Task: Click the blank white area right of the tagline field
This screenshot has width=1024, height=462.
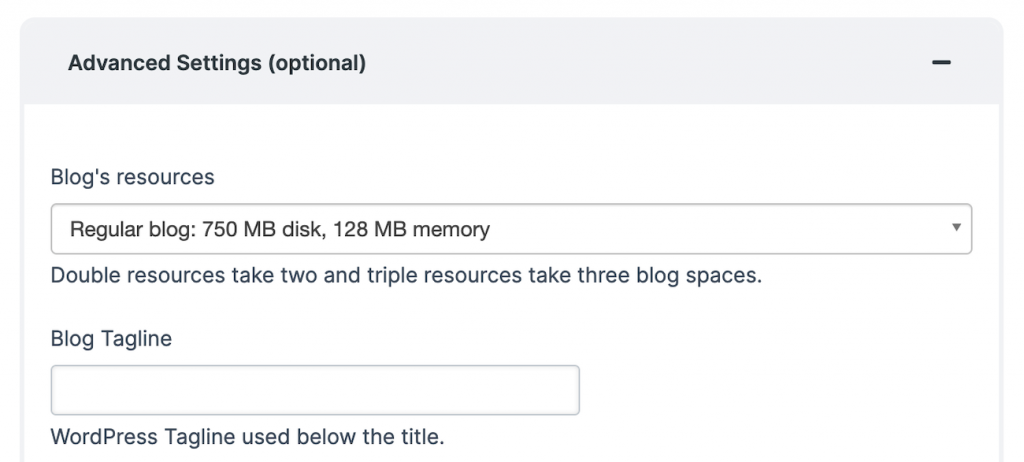Action: coord(784,390)
